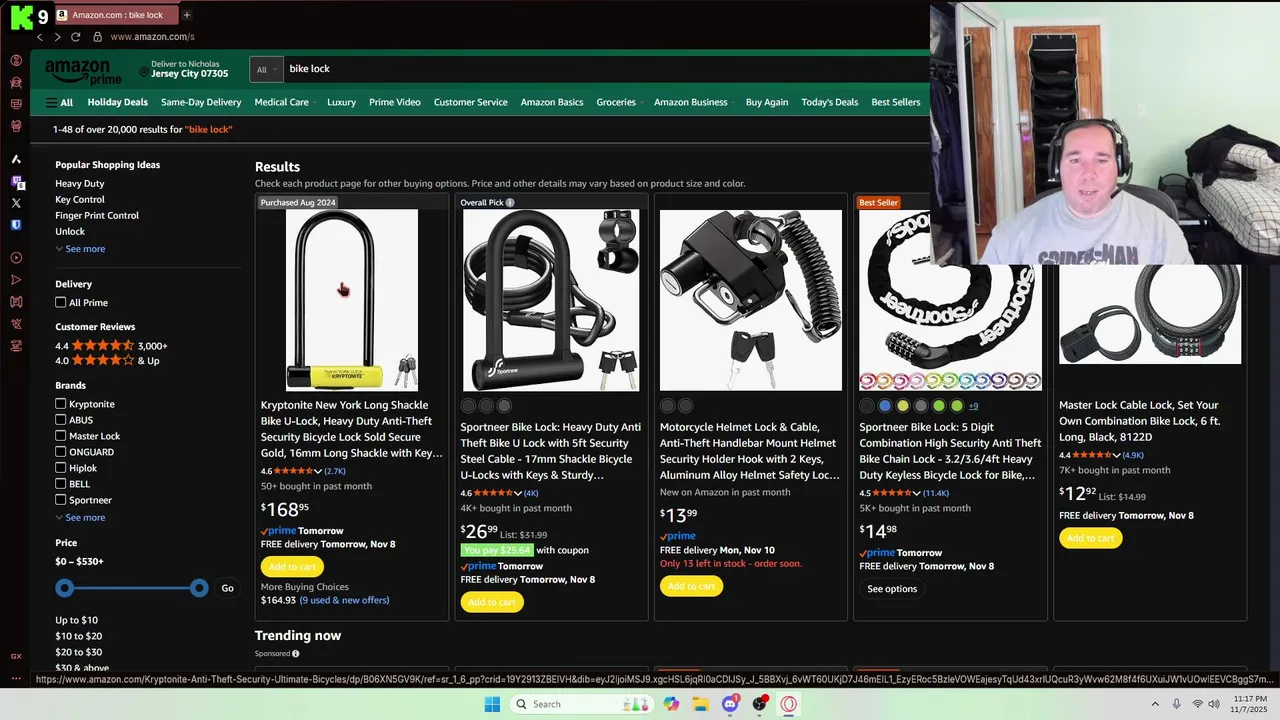Click the Overall Pick info icon
This screenshot has width=1280, height=720.
tap(510, 202)
